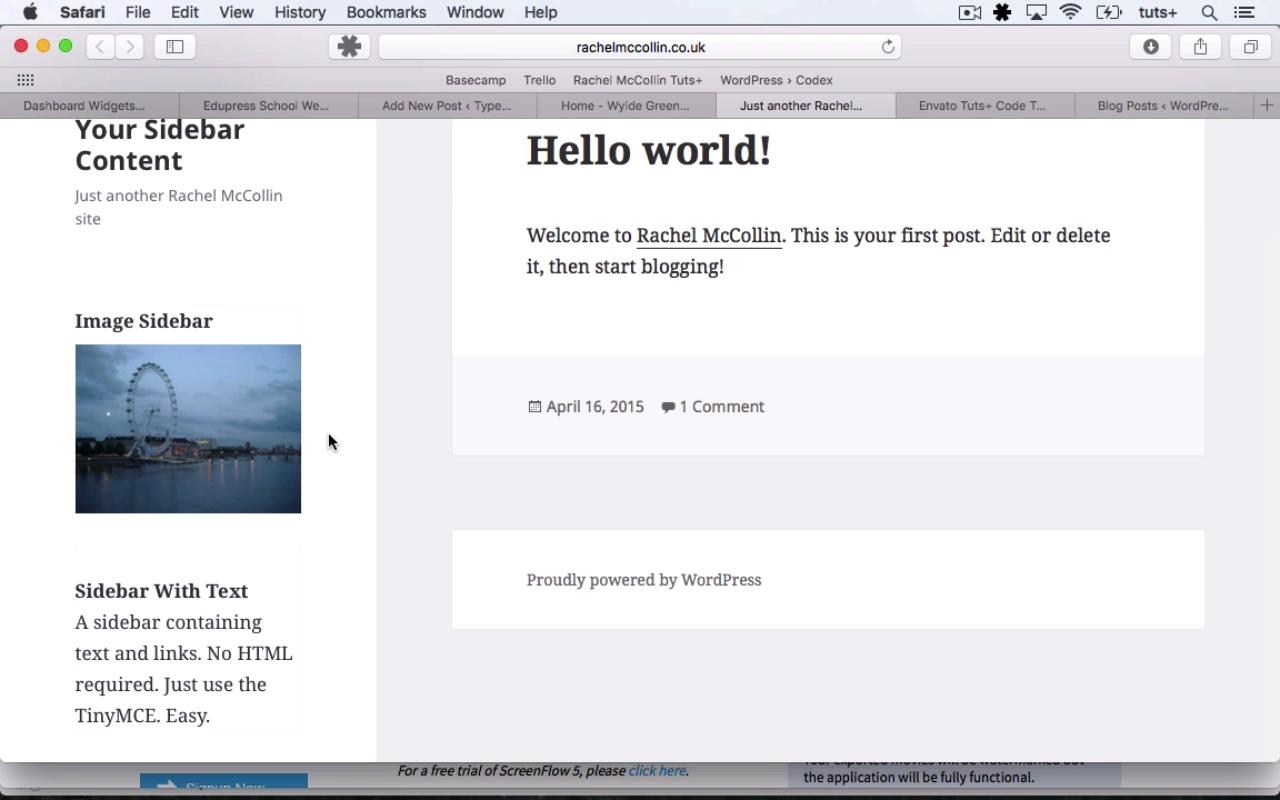Show all tabs overview button
The width and height of the screenshot is (1280, 800).
tap(1251, 46)
